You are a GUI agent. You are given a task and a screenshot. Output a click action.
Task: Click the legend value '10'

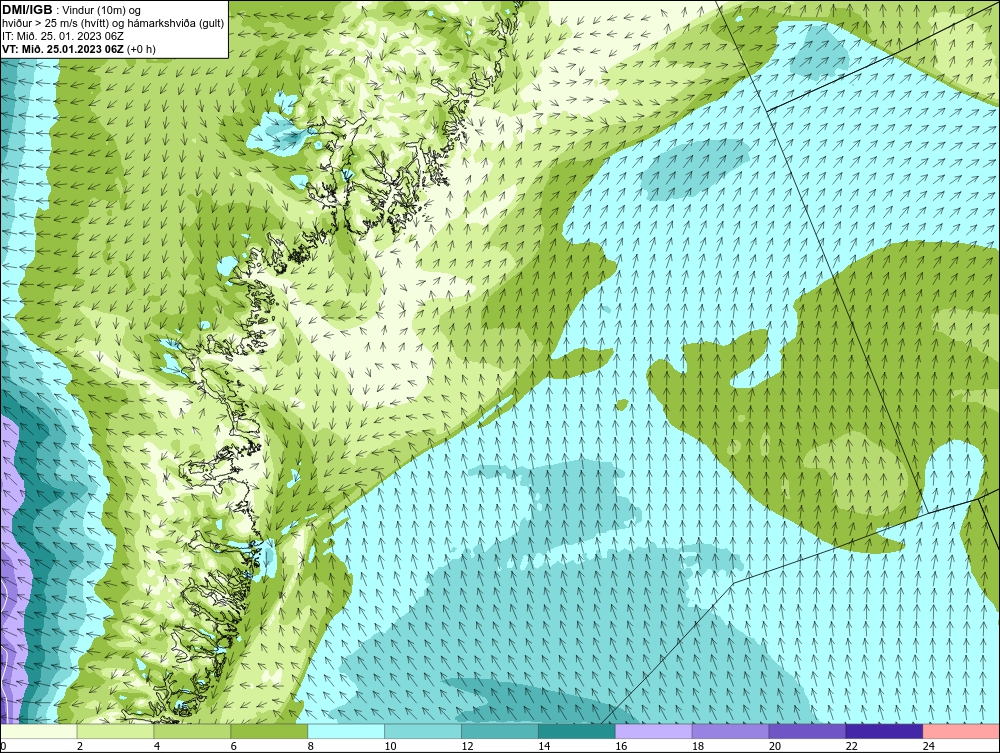click(390, 746)
